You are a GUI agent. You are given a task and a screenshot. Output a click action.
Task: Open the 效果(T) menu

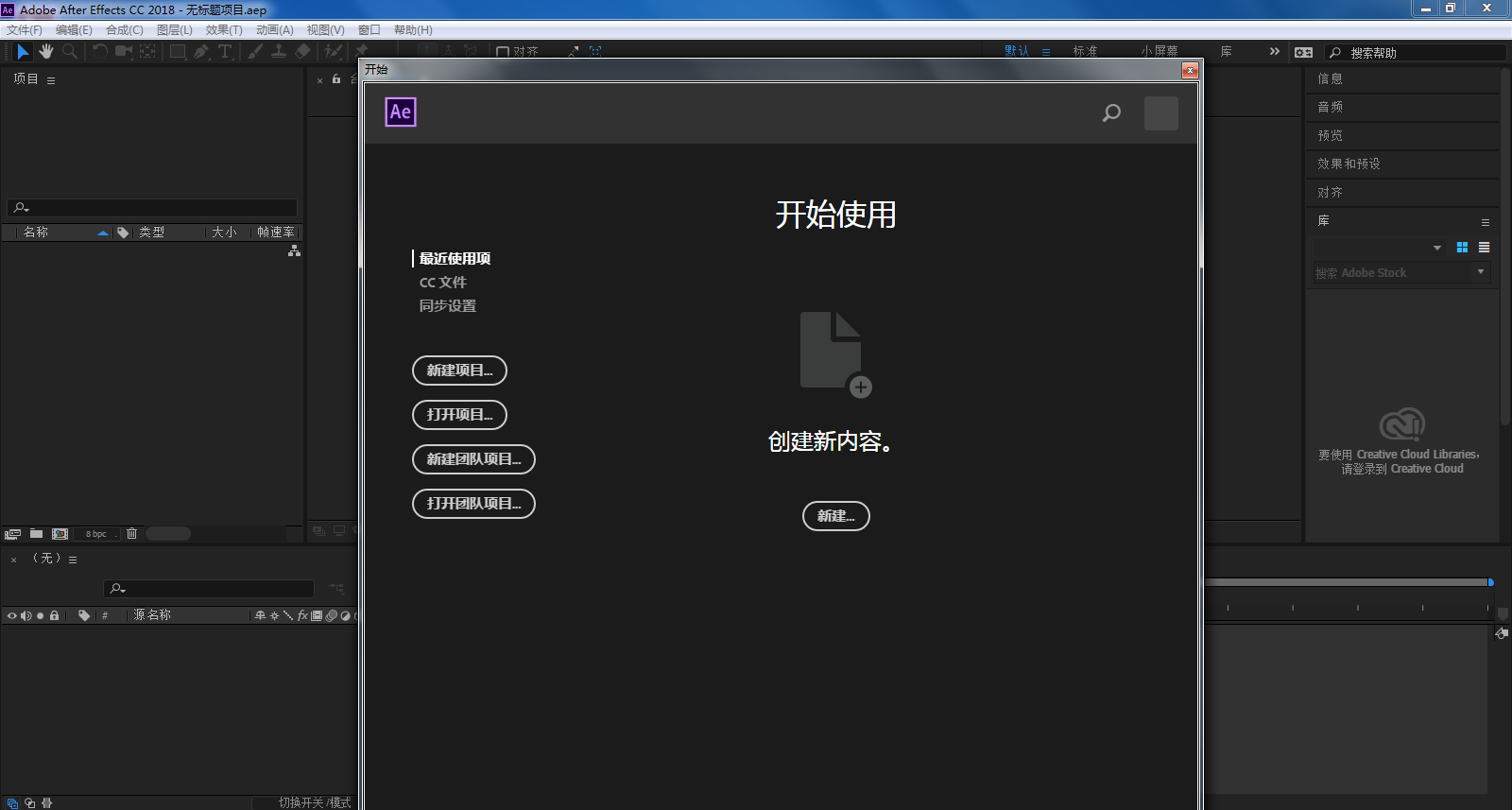coord(224,30)
